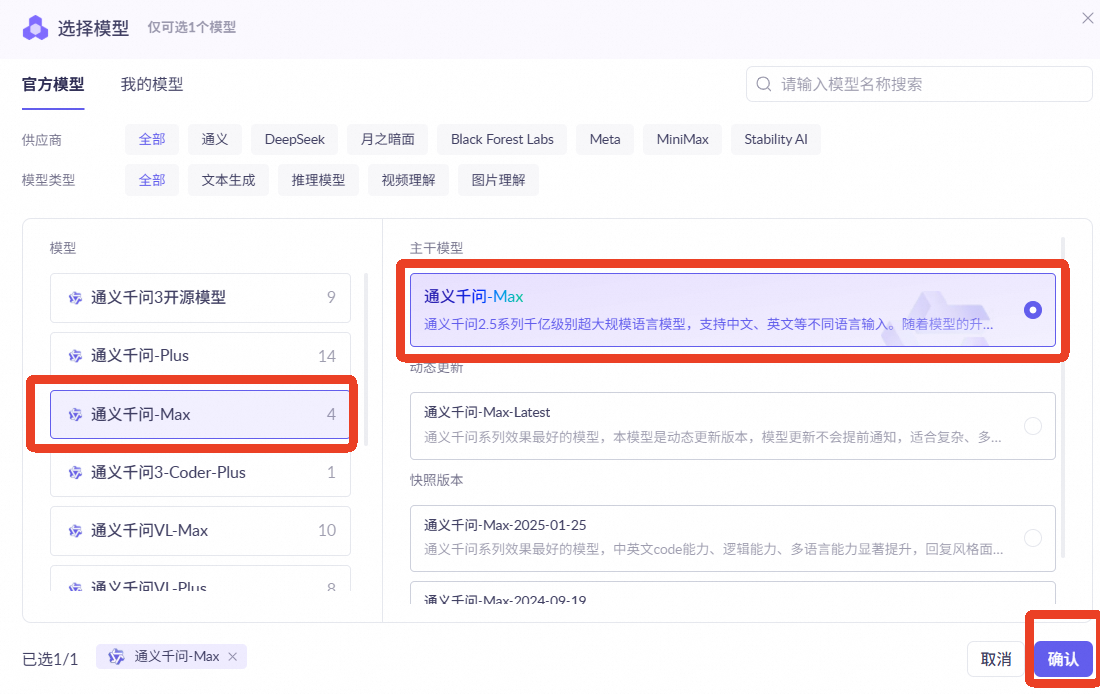This screenshot has width=1100, height=694.
Task: Open the 通义千问3-Coder-Plus model group
Action: [x=200, y=472]
